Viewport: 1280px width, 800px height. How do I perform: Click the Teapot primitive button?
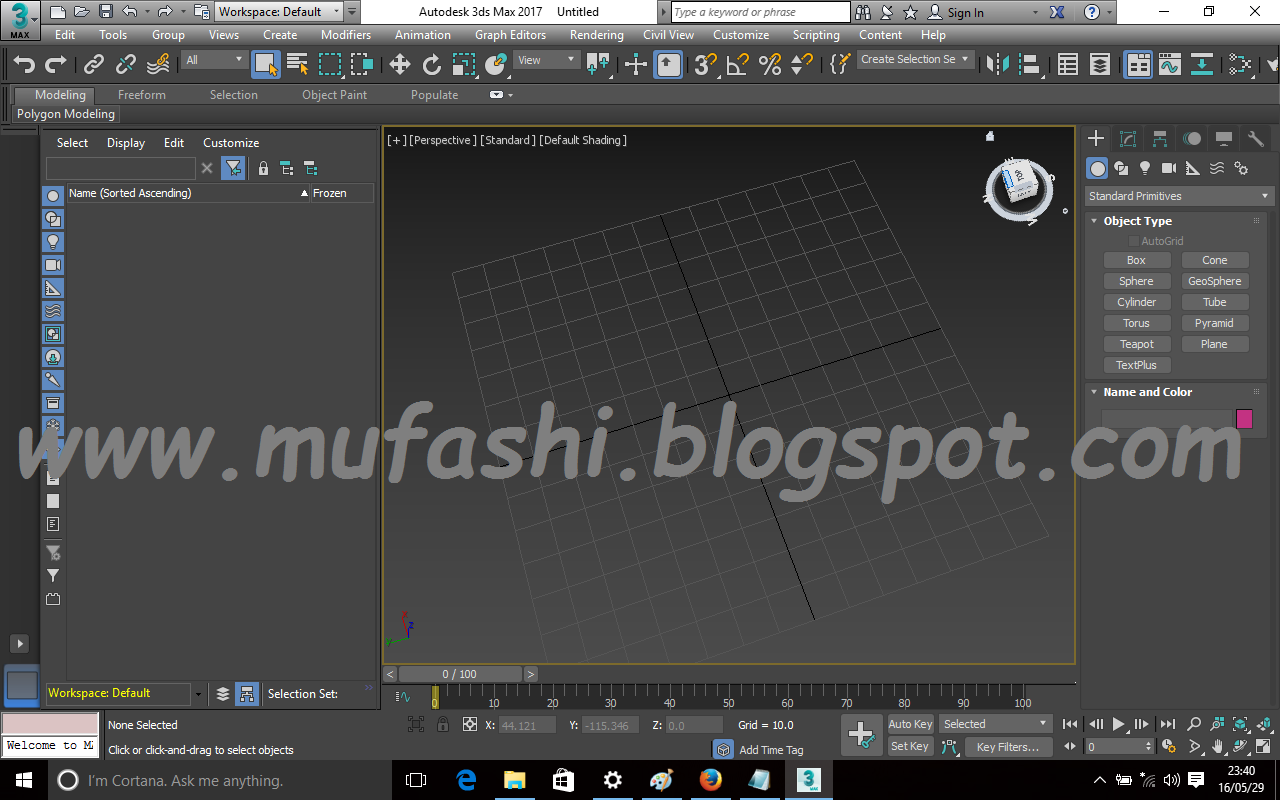pos(1137,344)
